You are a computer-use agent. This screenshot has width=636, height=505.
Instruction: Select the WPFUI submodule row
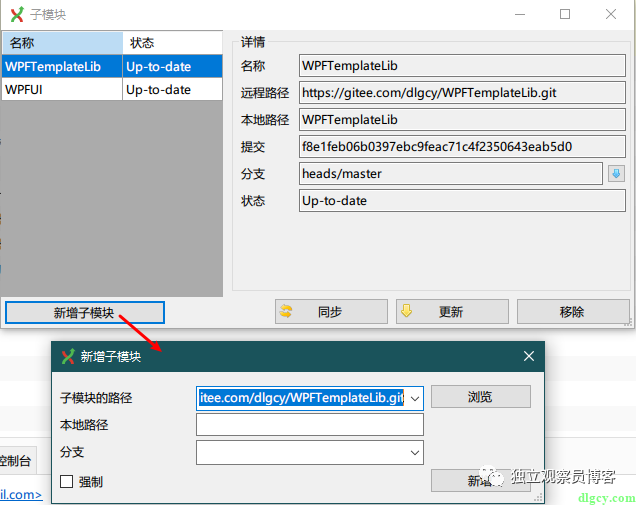coord(112,89)
